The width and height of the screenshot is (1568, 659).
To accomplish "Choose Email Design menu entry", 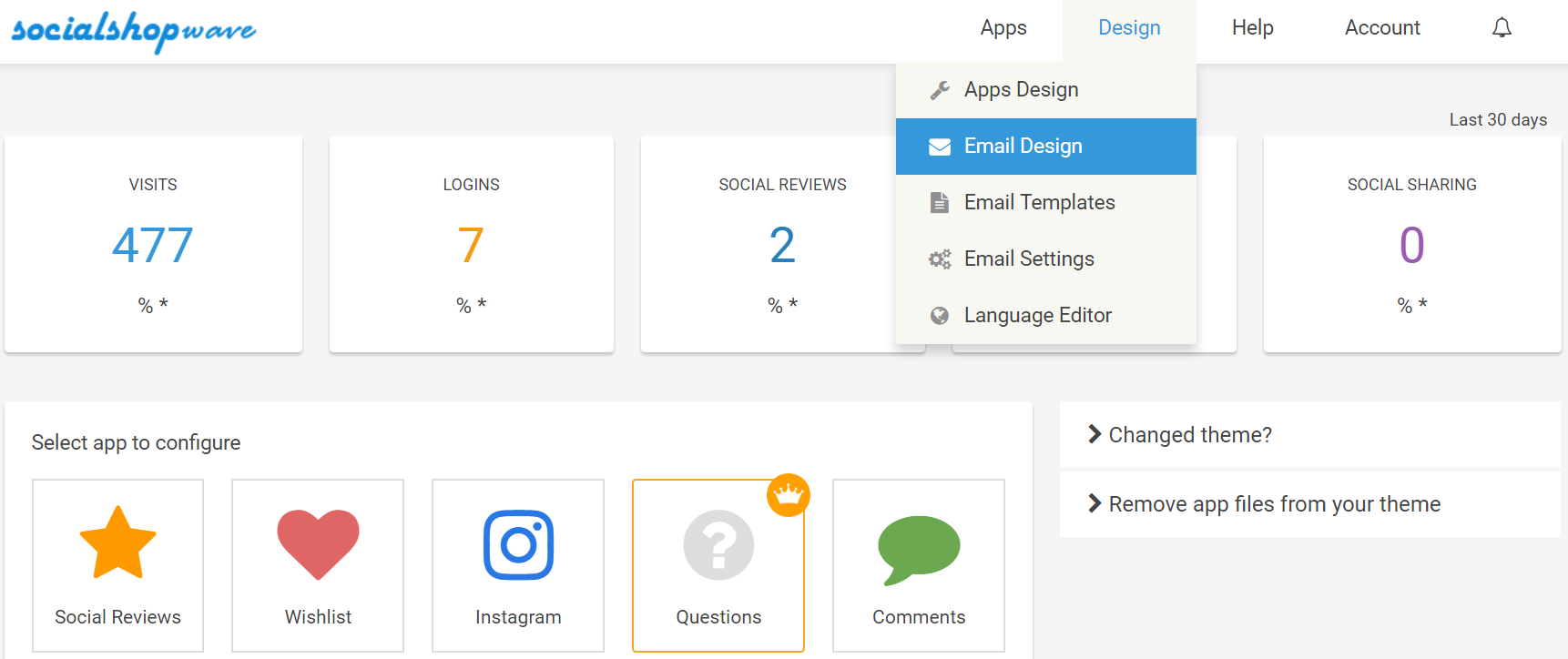I will (1023, 147).
